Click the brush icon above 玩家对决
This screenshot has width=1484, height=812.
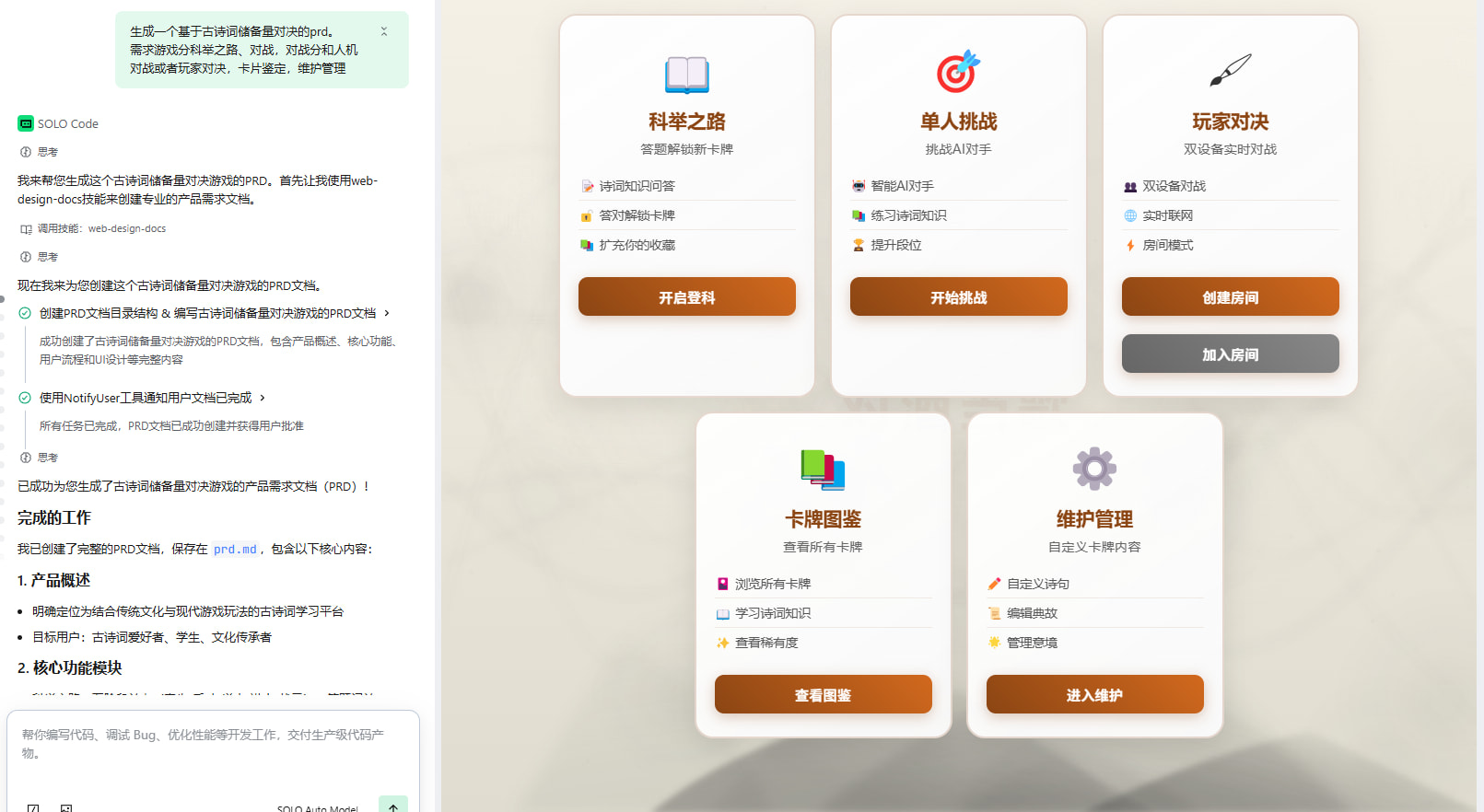[1230, 70]
